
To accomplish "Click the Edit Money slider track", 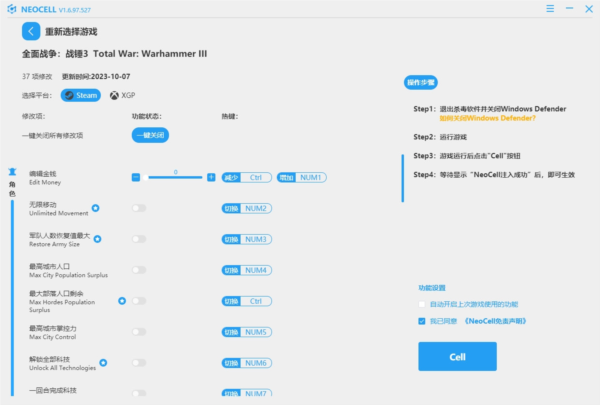I will click(174, 177).
